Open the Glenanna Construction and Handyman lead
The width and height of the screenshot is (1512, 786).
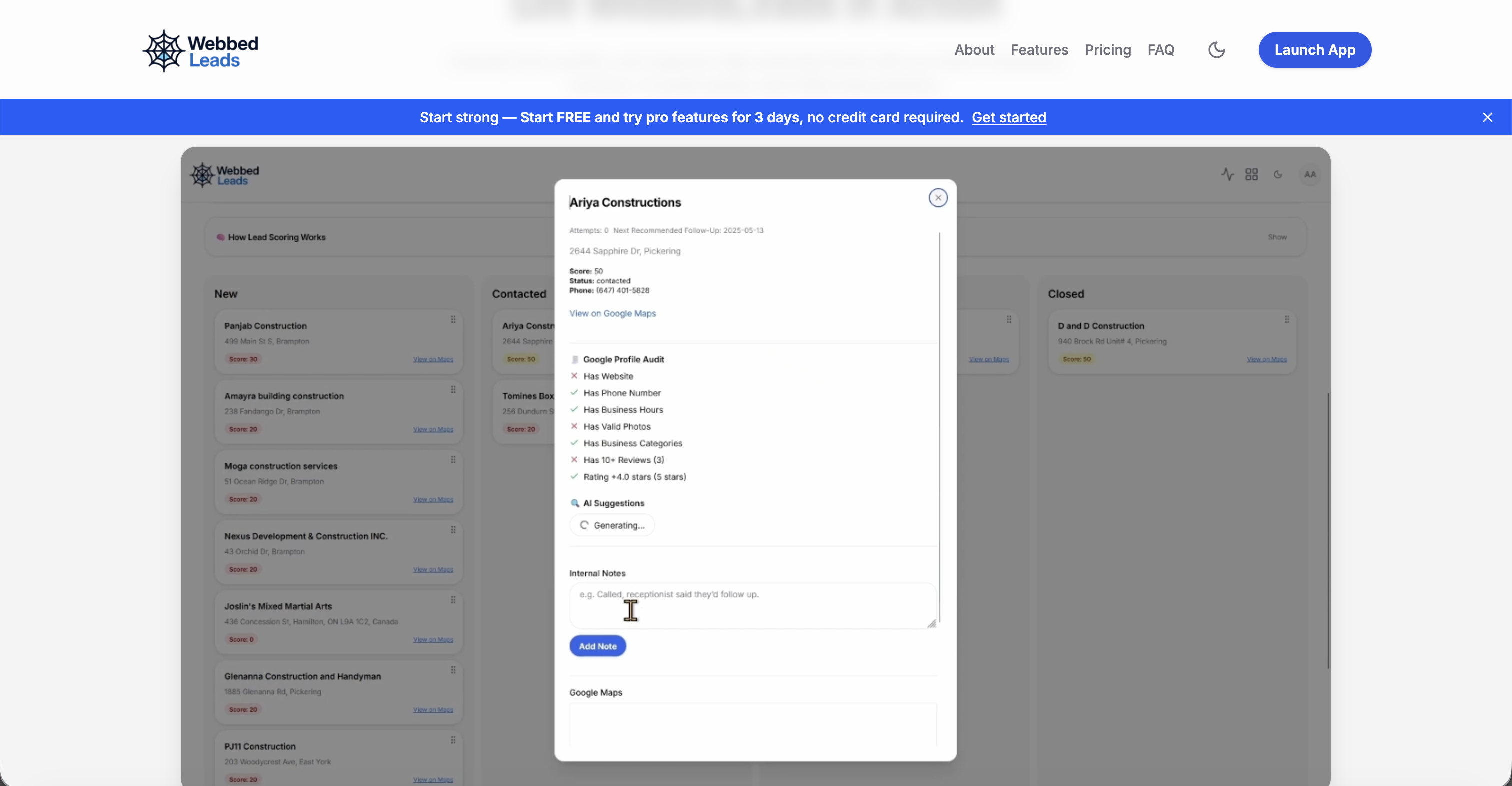click(x=302, y=677)
